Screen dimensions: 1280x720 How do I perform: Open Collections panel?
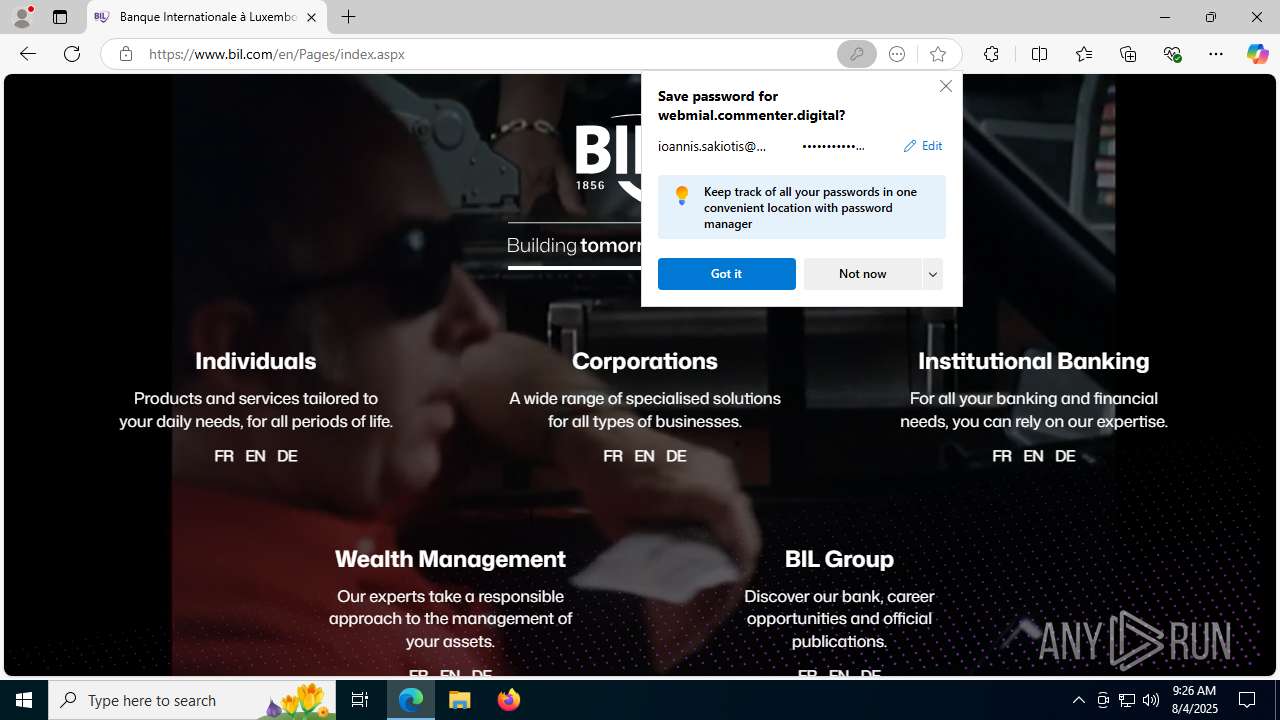(1128, 54)
